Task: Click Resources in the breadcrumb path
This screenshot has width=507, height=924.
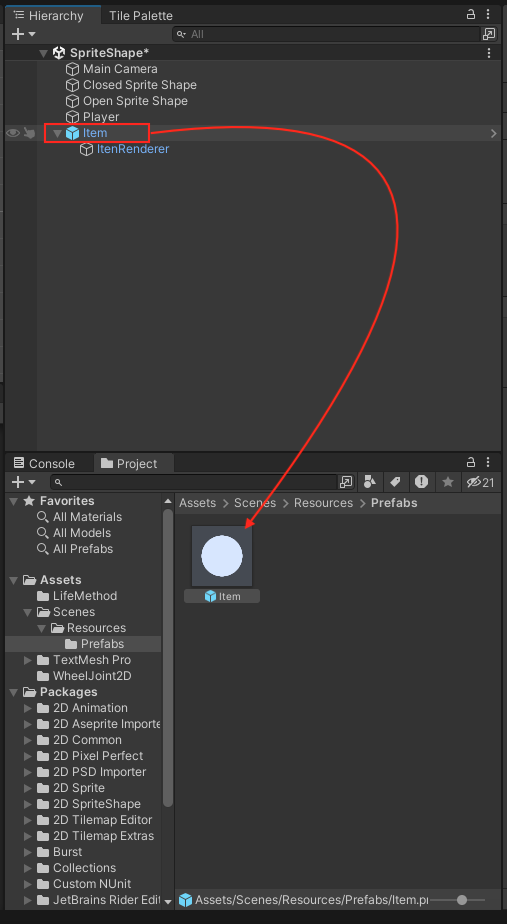Action: point(323,503)
